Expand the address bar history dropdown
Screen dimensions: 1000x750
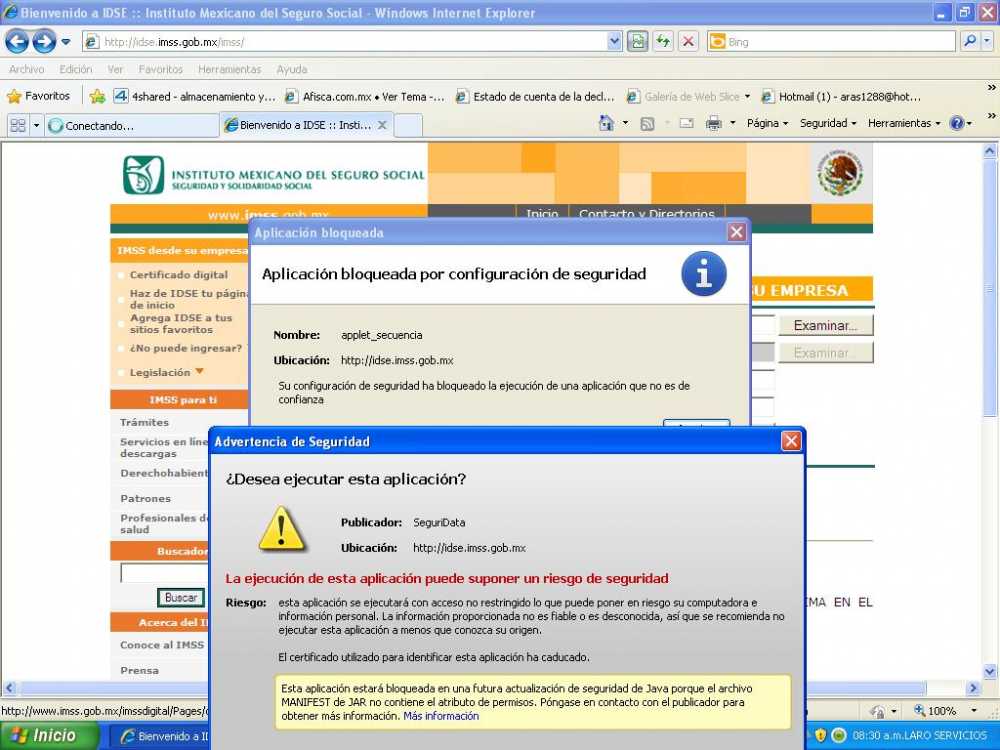coord(614,42)
